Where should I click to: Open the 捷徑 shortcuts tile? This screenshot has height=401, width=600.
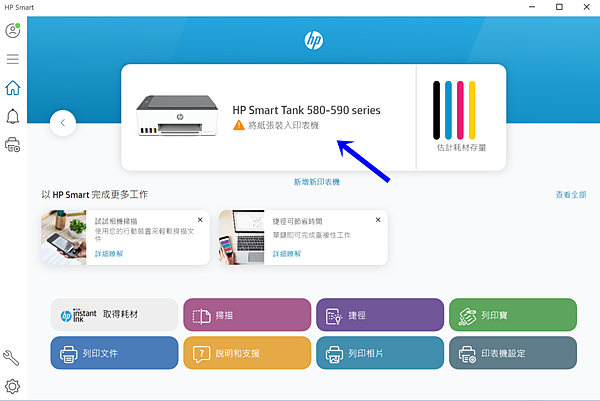[380, 315]
